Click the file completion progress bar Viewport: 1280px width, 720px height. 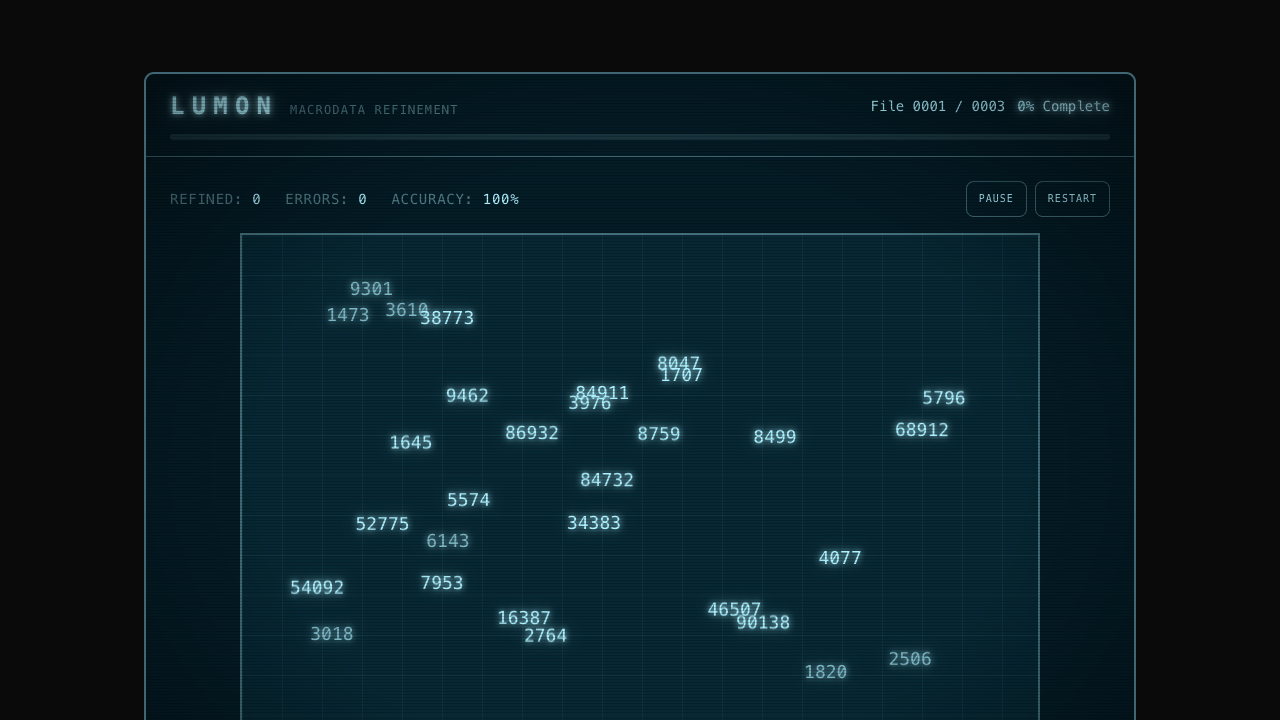(640, 137)
